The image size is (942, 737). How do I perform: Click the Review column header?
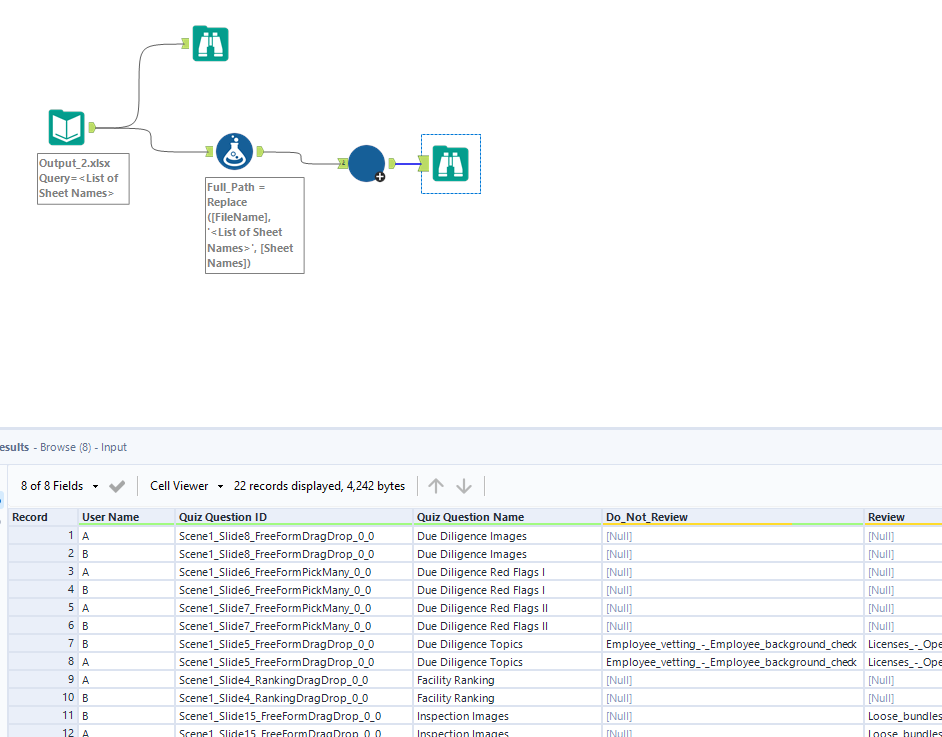click(903, 517)
